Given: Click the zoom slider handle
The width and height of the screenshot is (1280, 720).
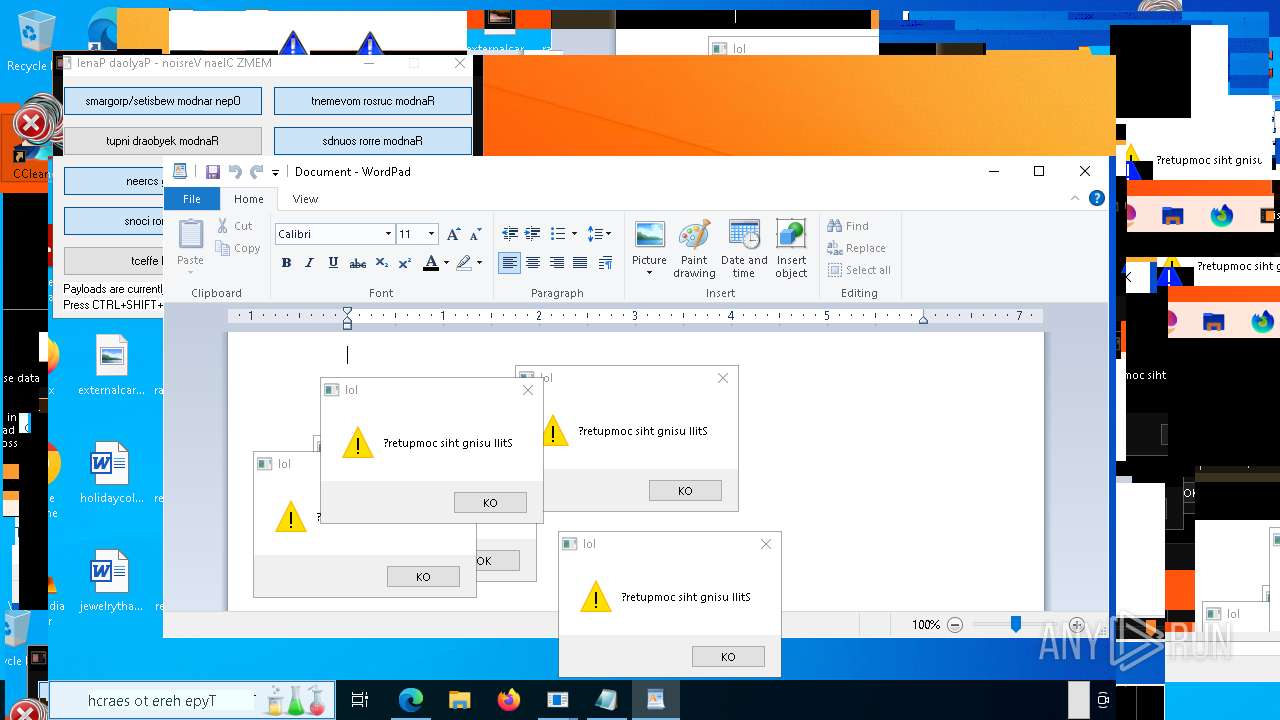Looking at the screenshot, I should click(x=1015, y=624).
